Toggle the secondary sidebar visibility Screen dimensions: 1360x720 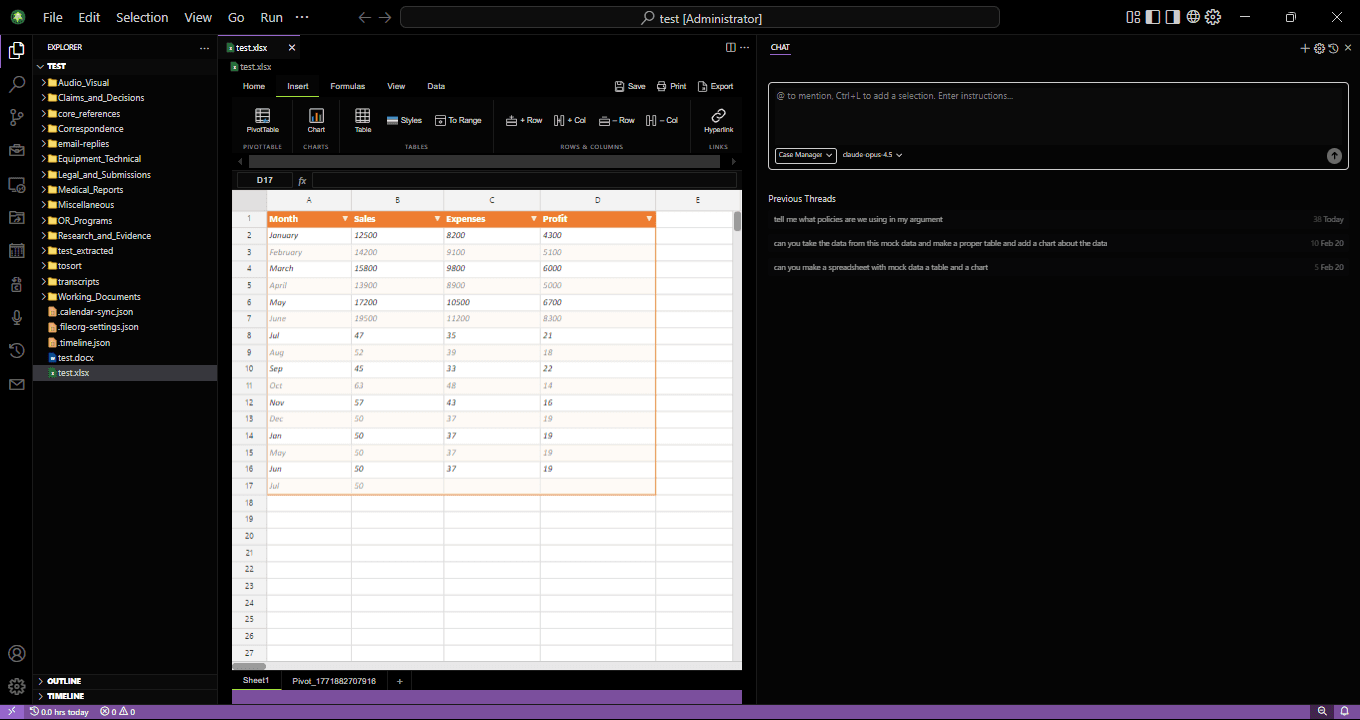(1172, 17)
